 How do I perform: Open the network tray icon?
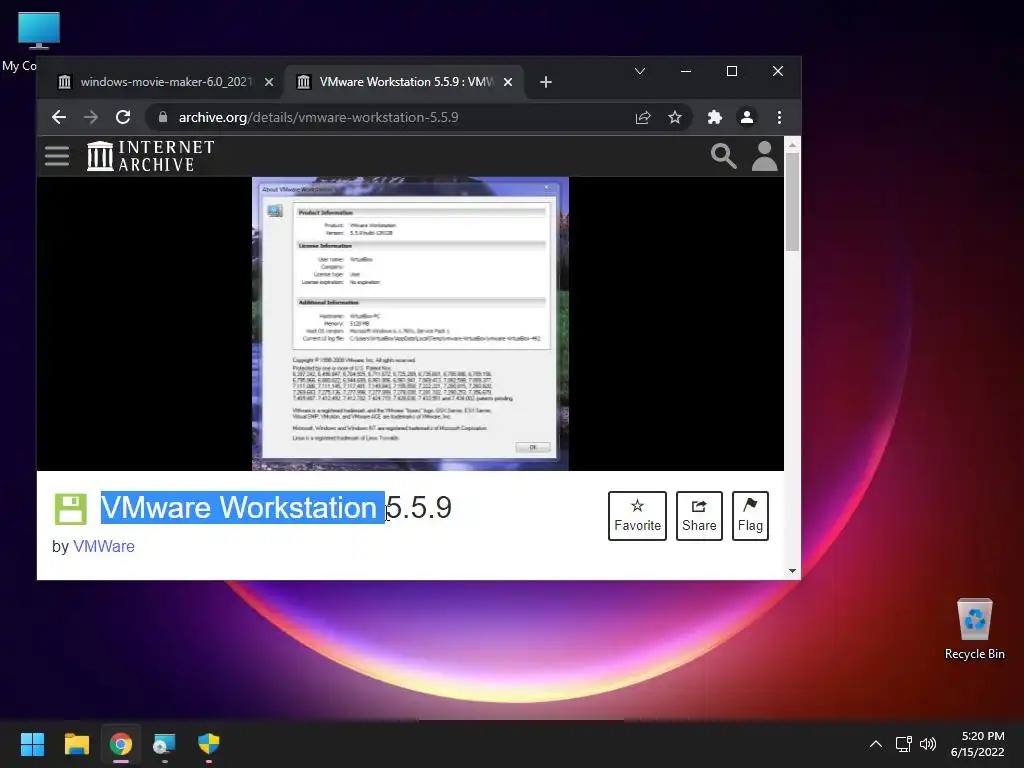pyautogui.click(x=904, y=744)
